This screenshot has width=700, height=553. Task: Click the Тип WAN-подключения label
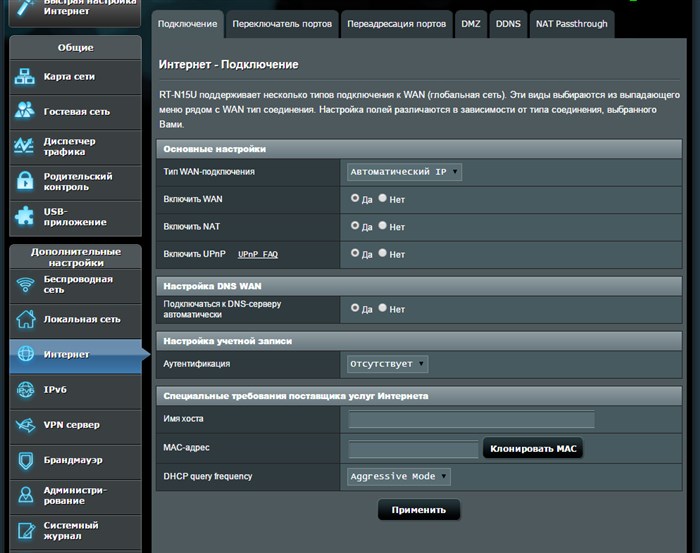point(209,172)
